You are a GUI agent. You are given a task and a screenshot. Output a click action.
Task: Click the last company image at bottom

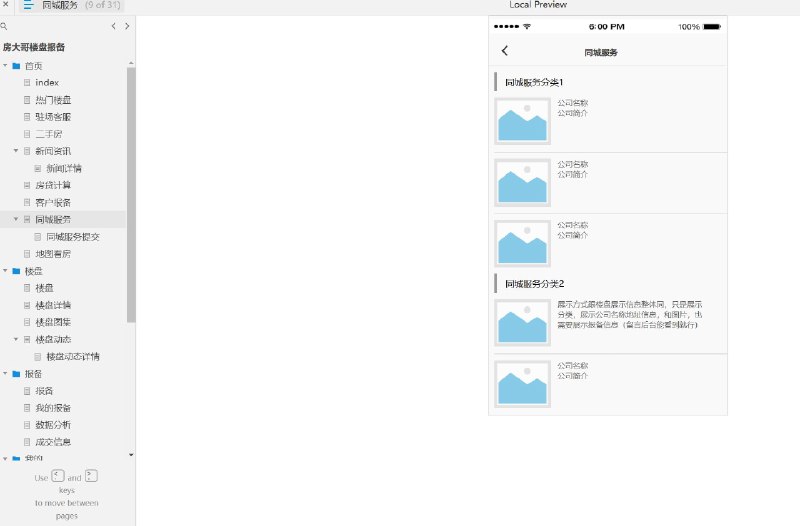pos(522,384)
